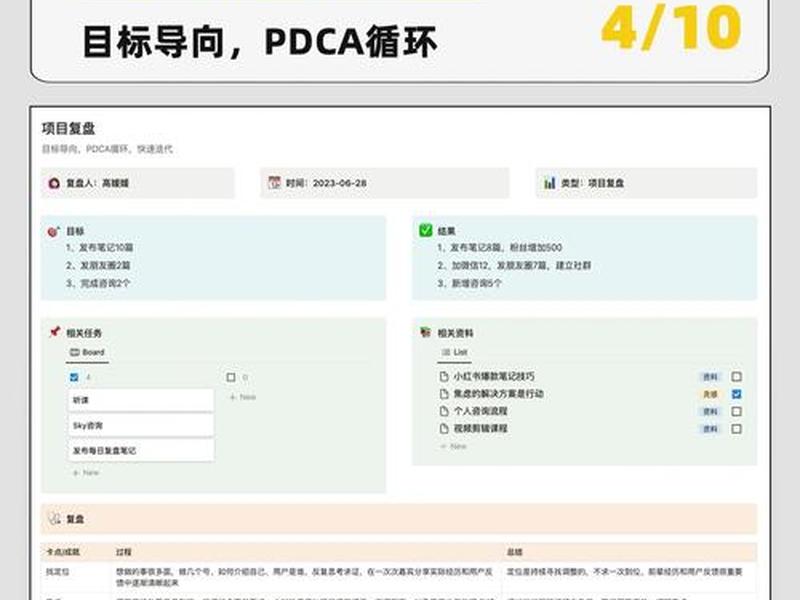The image size is (800, 600).
Task: Click the subtitle under the 项目复盘 title
Action: tap(107, 149)
